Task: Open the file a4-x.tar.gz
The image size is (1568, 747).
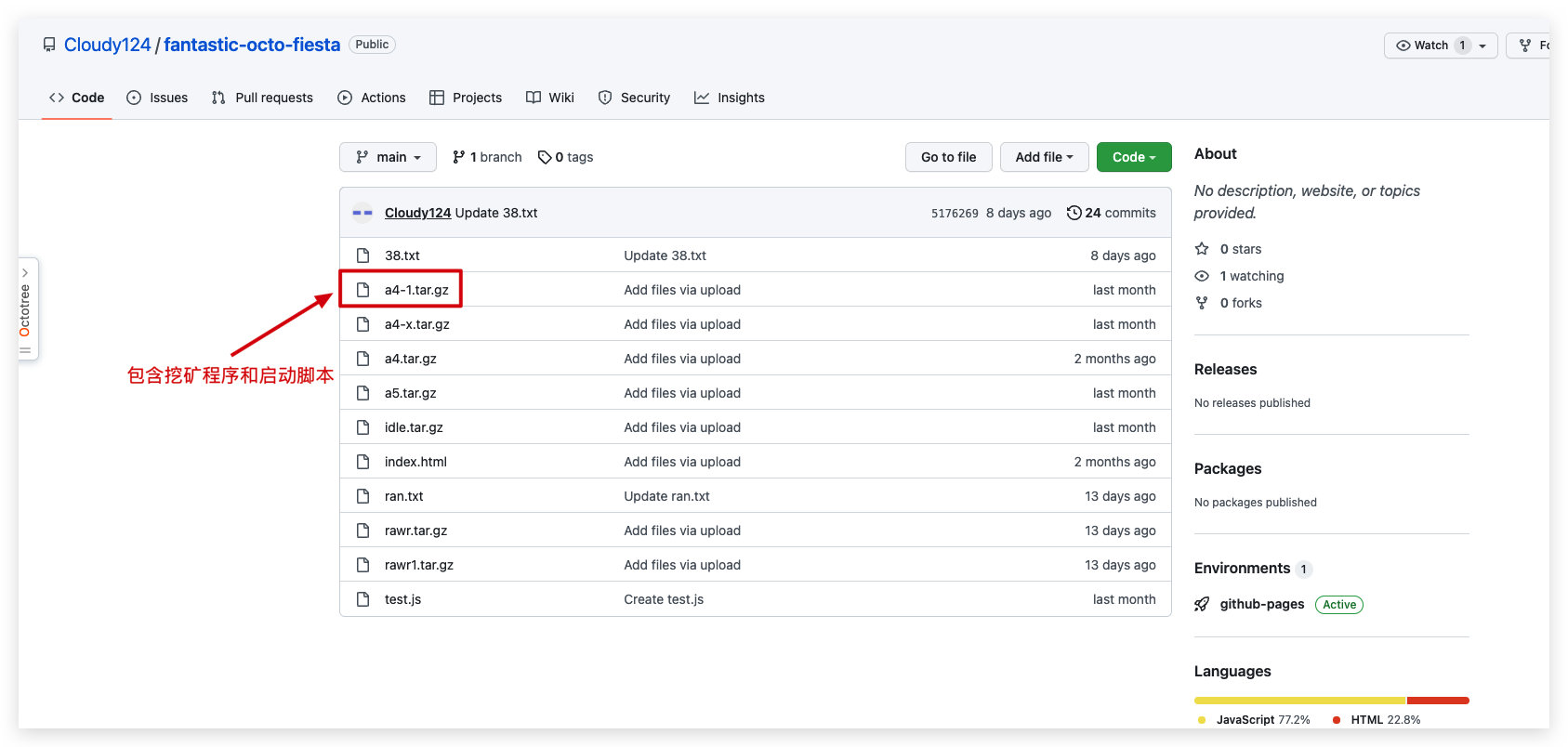Action: click(417, 324)
